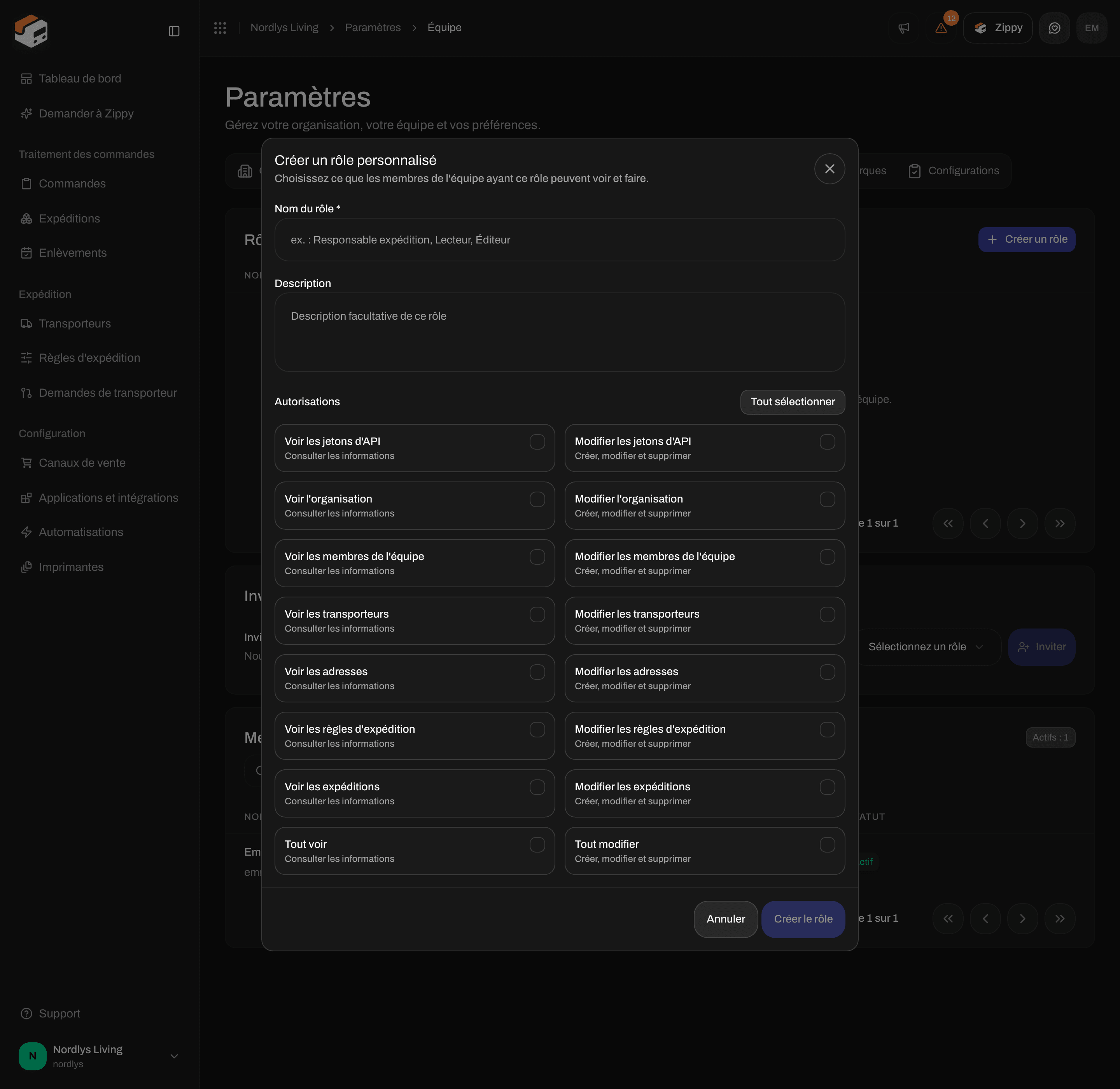Image resolution: width=1120 pixels, height=1089 pixels.
Task: Focus the Nom du rôle input
Action: [560, 240]
